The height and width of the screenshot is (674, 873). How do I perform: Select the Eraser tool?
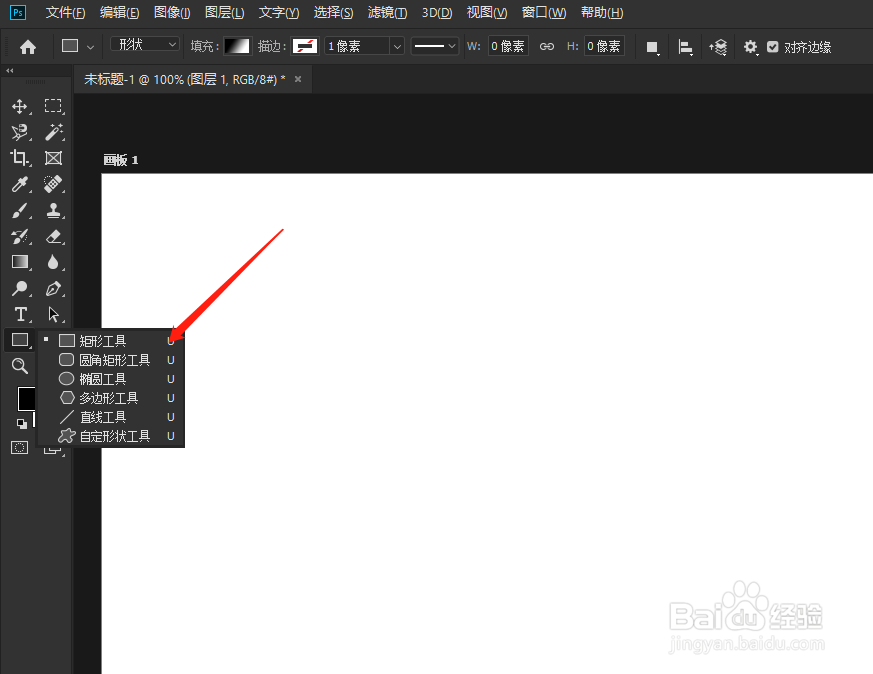53,237
